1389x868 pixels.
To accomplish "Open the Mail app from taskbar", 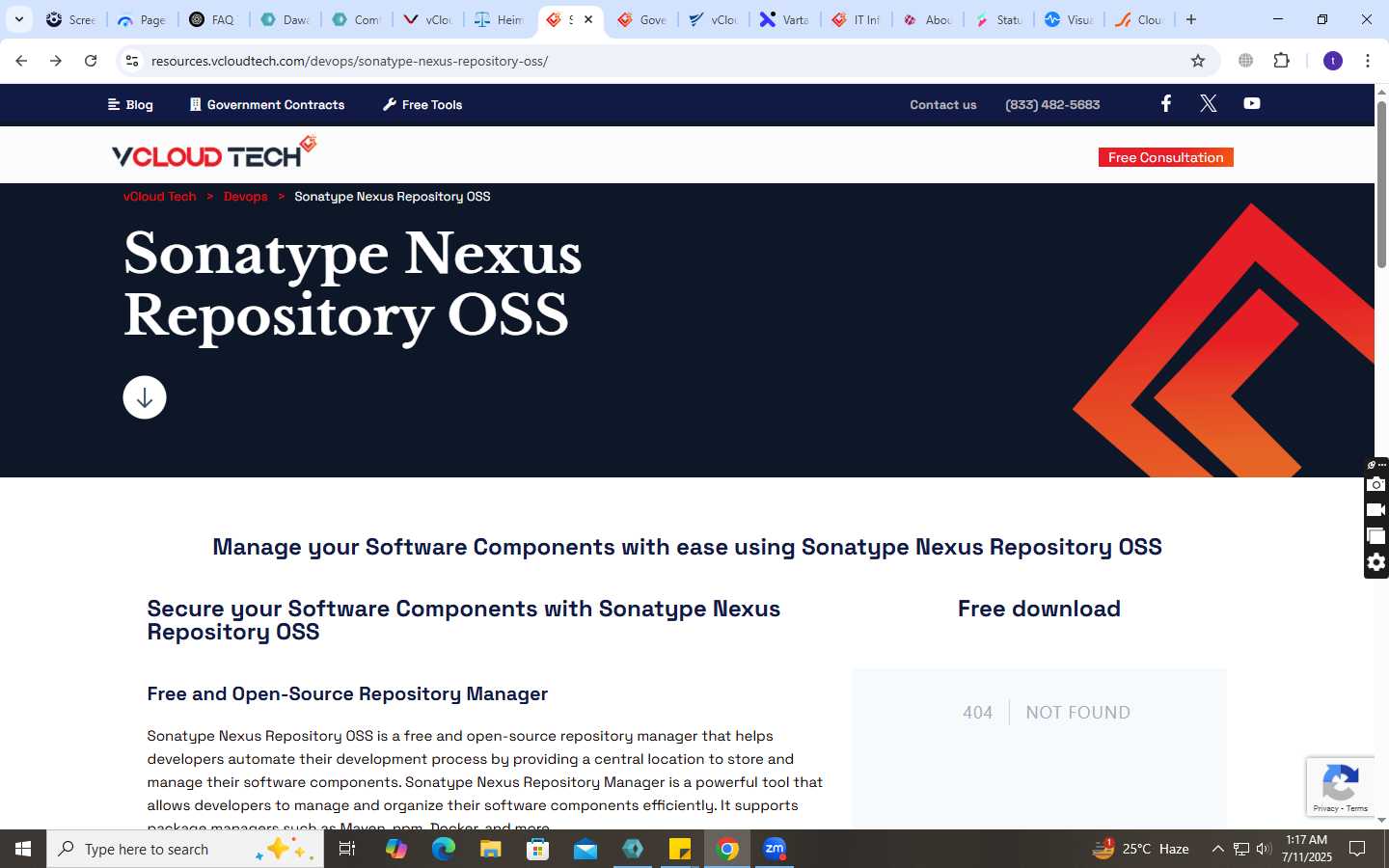I will (586, 849).
